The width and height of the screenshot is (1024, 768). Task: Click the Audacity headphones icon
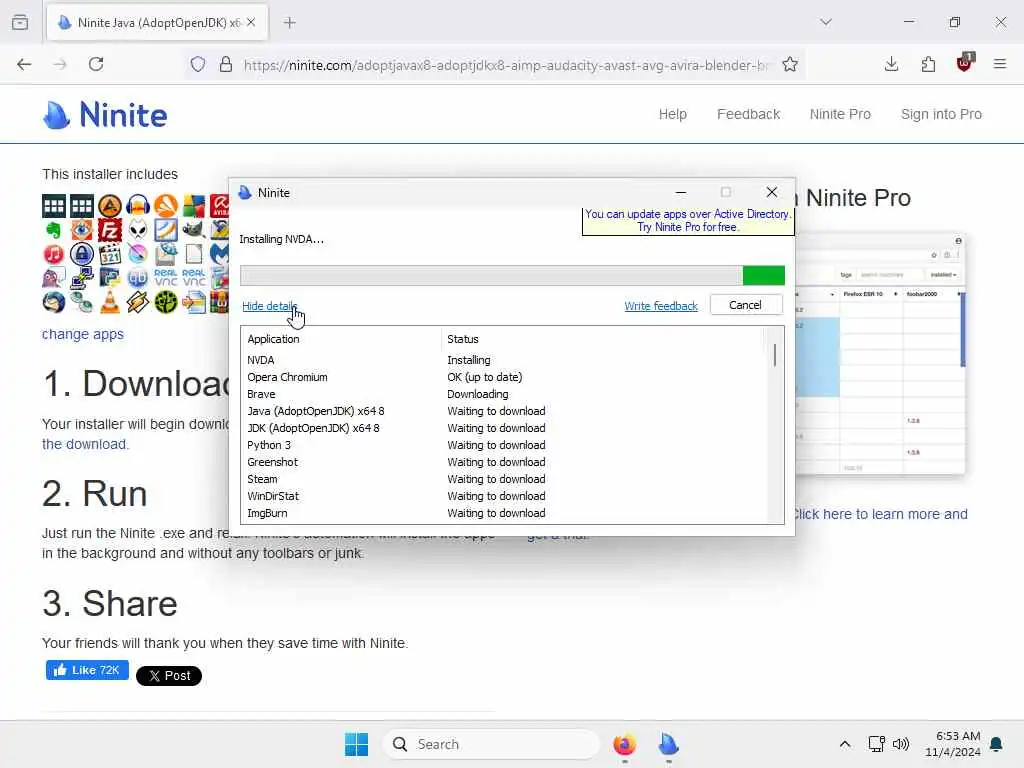tap(138, 206)
